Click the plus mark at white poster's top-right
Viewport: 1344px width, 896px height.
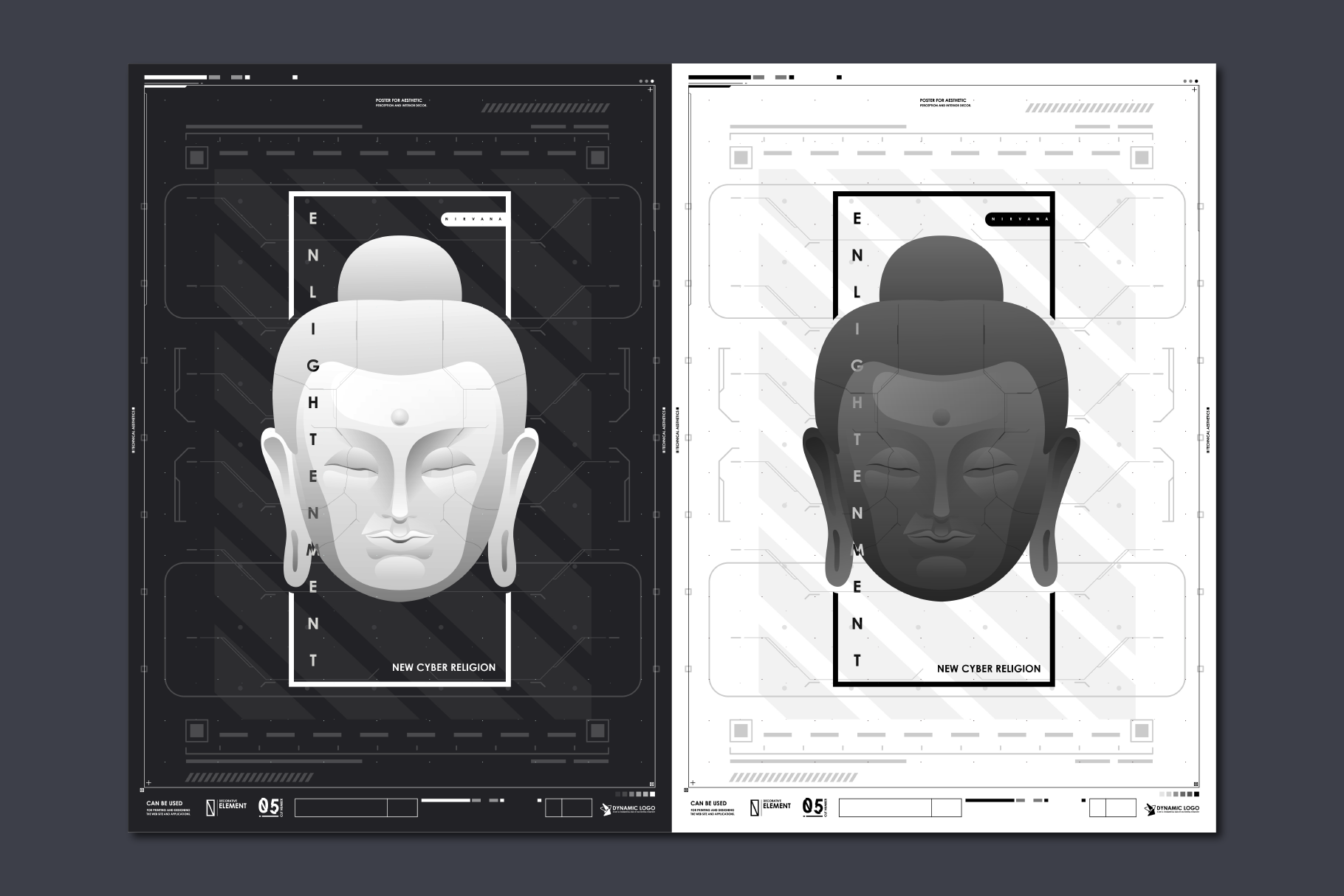click(x=1194, y=90)
